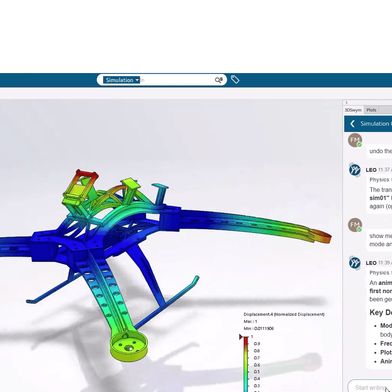Switch to the 3DSwym tab
Image resolution: width=392 pixels, height=392 pixels.
(353, 110)
